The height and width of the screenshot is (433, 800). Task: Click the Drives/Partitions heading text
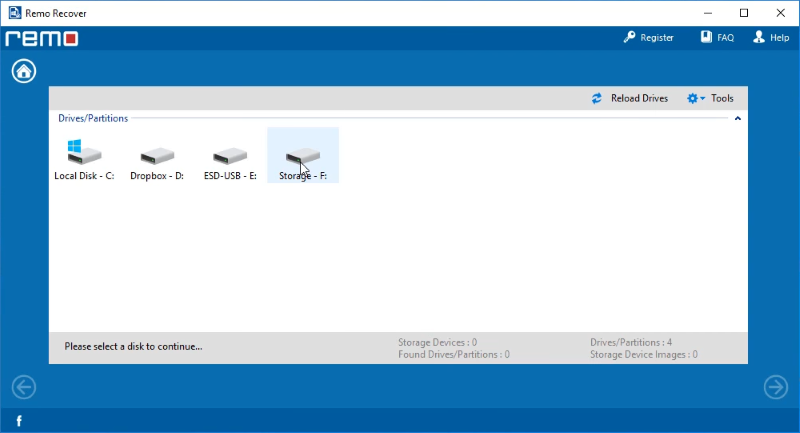tap(93, 118)
